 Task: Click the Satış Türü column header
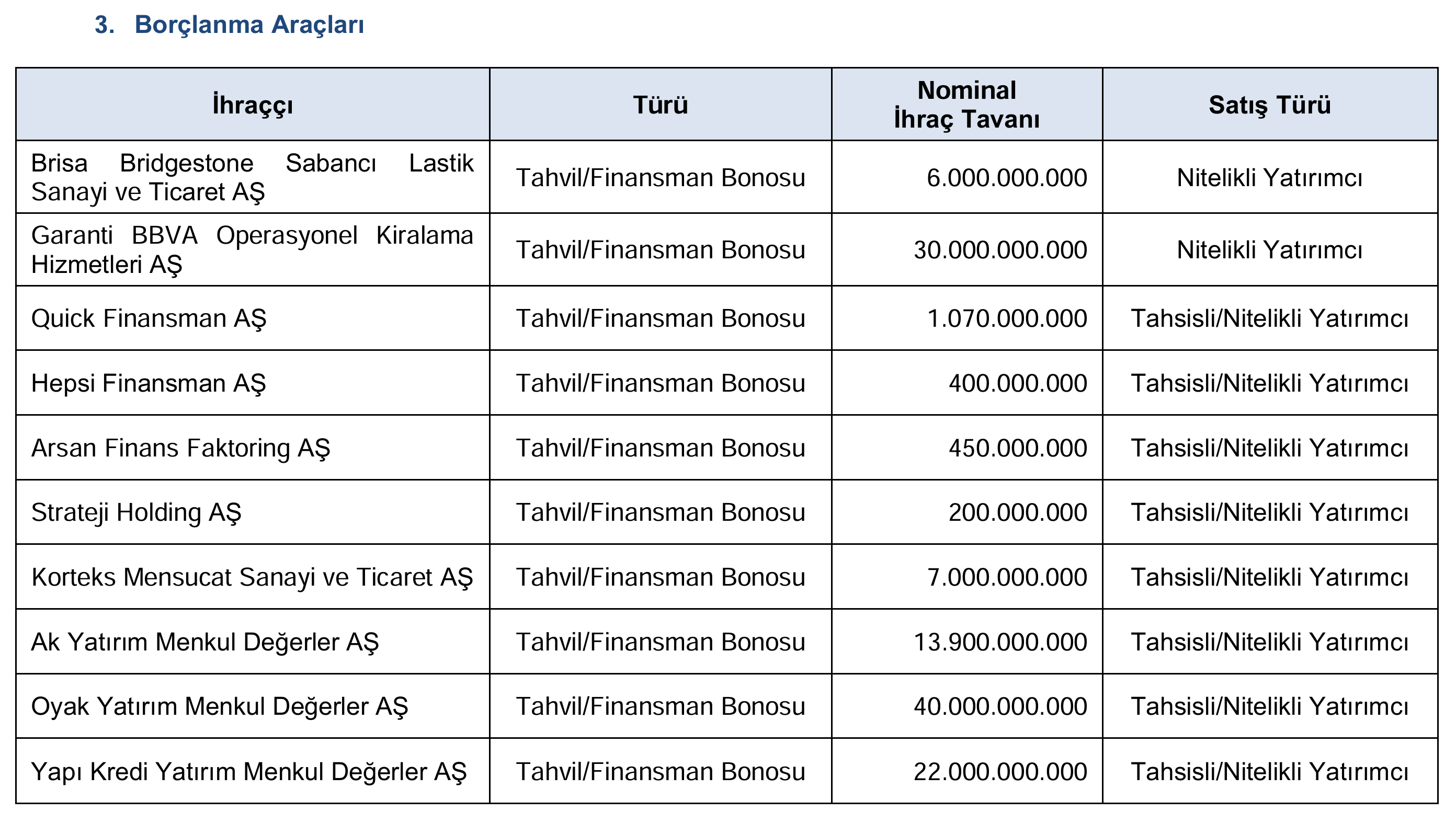(x=1269, y=105)
